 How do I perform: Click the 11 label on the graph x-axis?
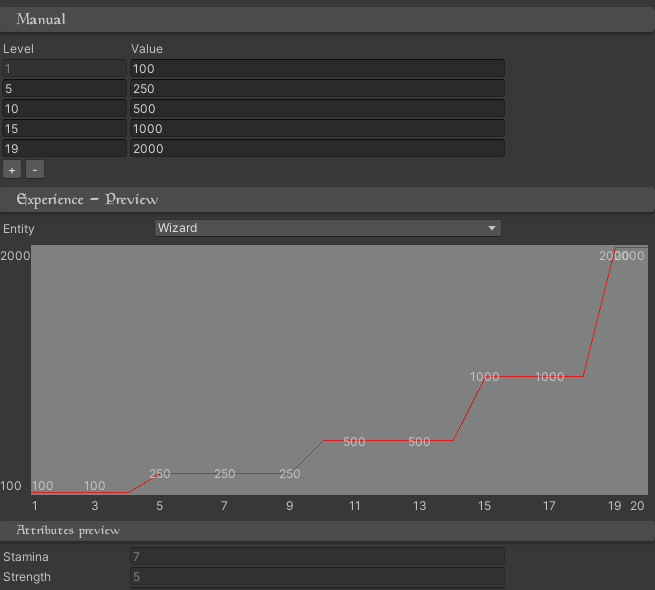tap(354, 507)
